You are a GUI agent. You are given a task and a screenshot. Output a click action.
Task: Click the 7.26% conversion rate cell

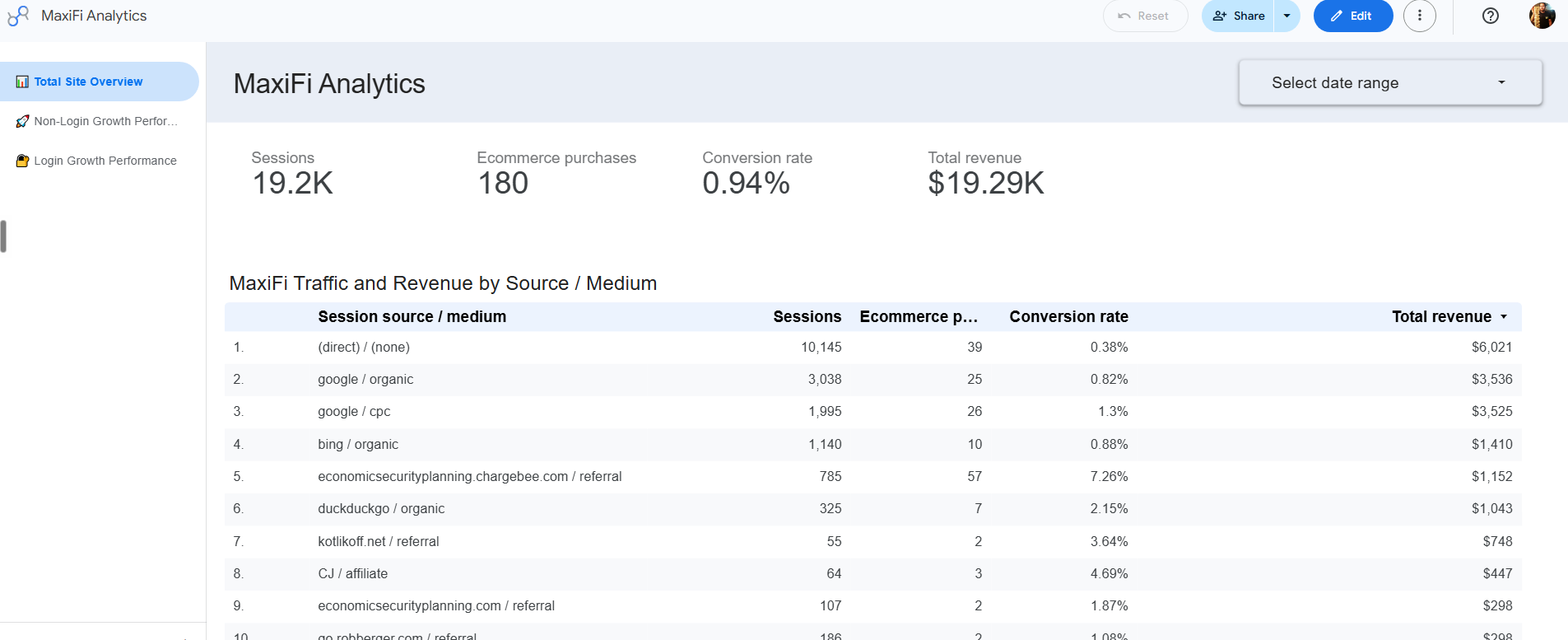pos(1109,477)
